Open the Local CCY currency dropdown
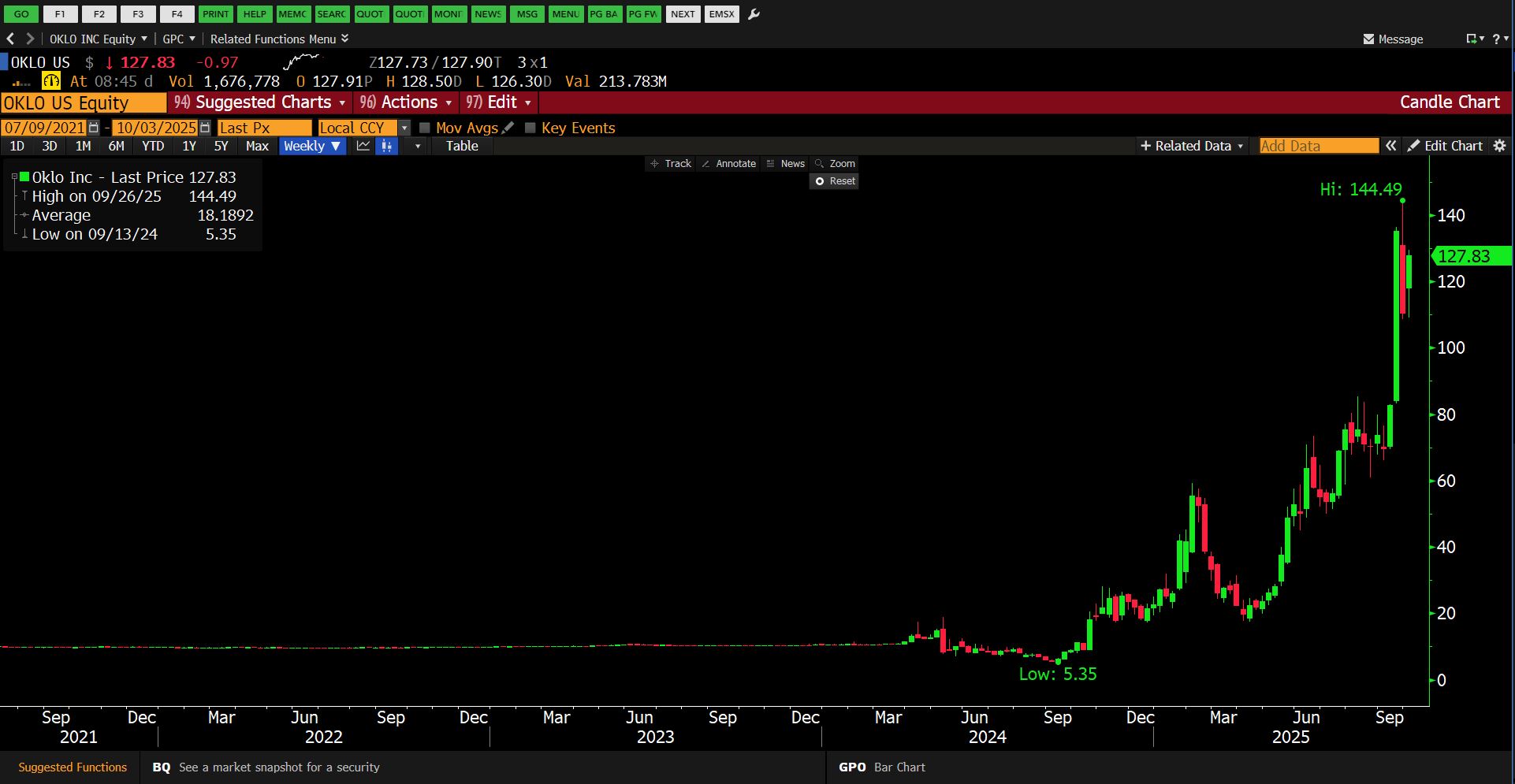This screenshot has width=1515, height=784. tap(404, 128)
